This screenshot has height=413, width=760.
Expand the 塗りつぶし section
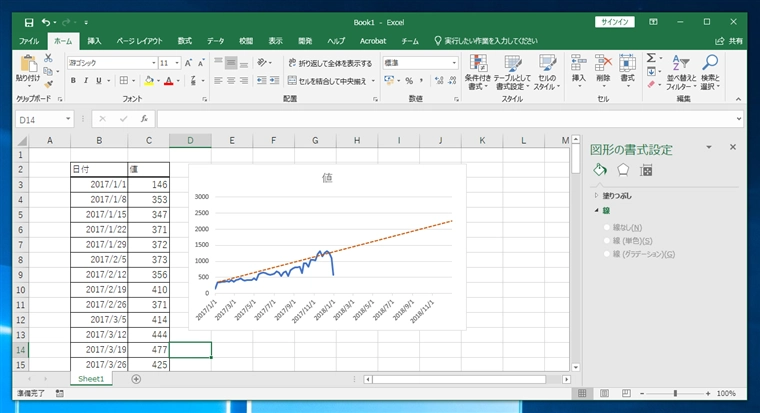(596, 195)
